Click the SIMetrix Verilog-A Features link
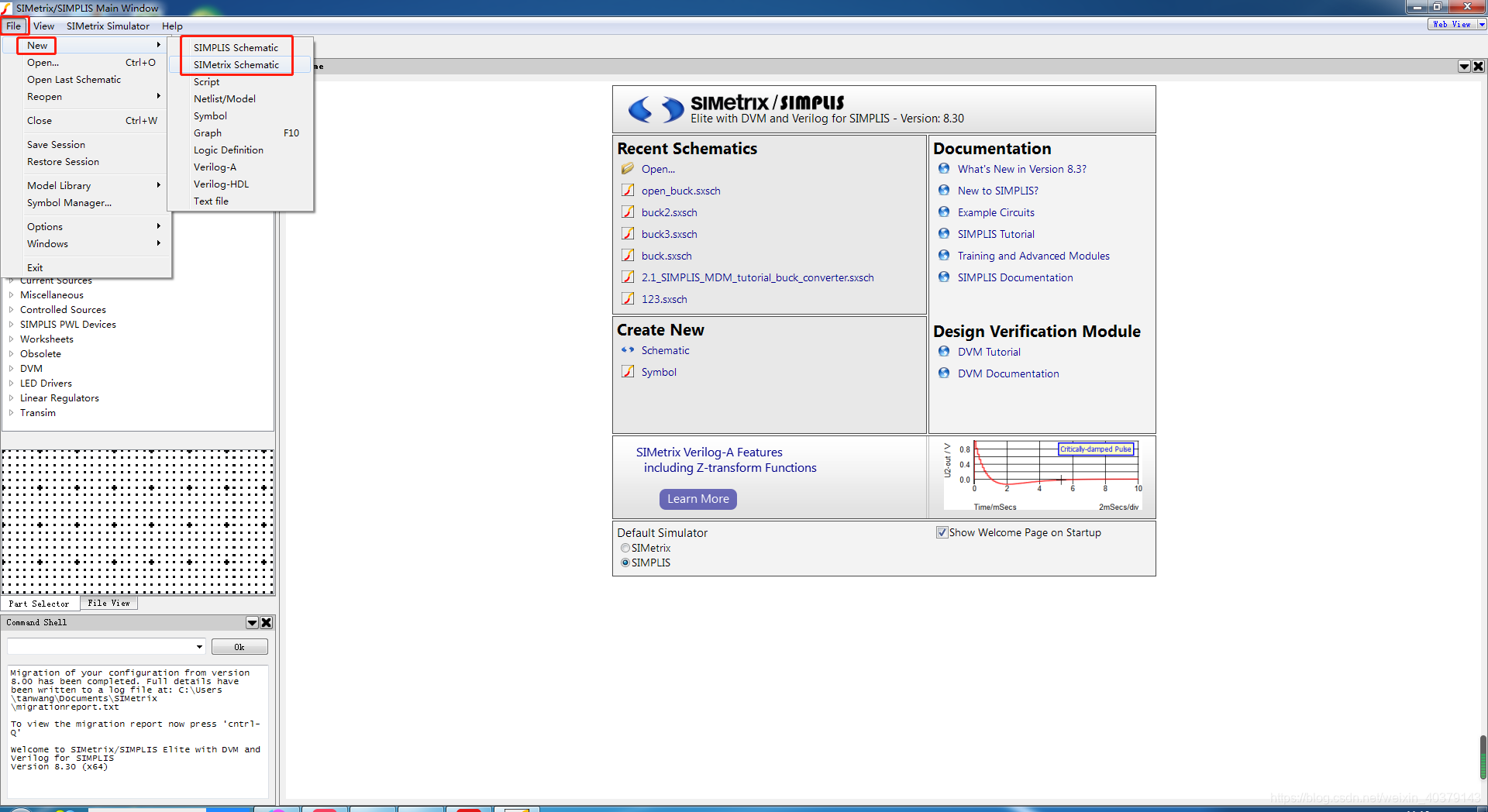This screenshot has width=1488, height=812. click(726, 460)
